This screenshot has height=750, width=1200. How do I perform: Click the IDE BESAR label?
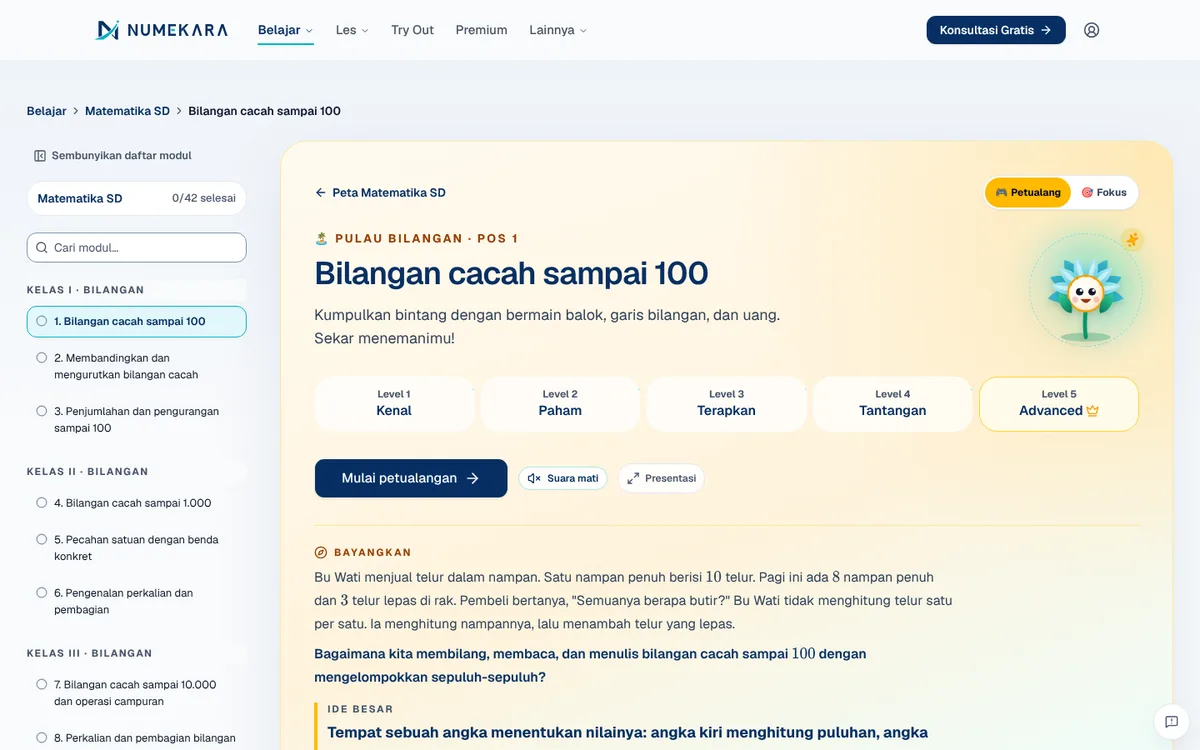[x=360, y=709]
